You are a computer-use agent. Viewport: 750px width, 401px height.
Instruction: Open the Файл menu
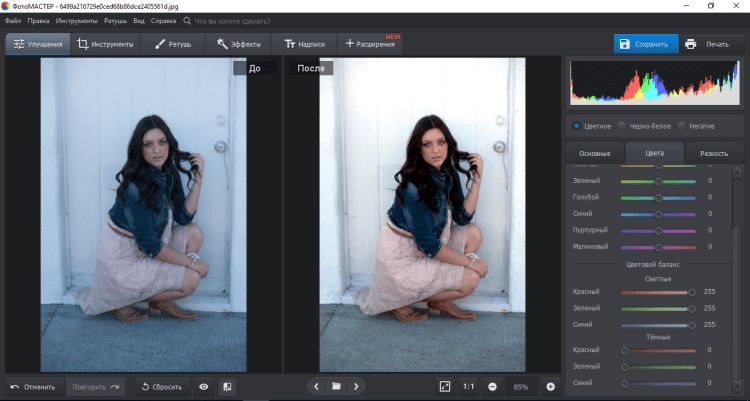tap(12, 19)
